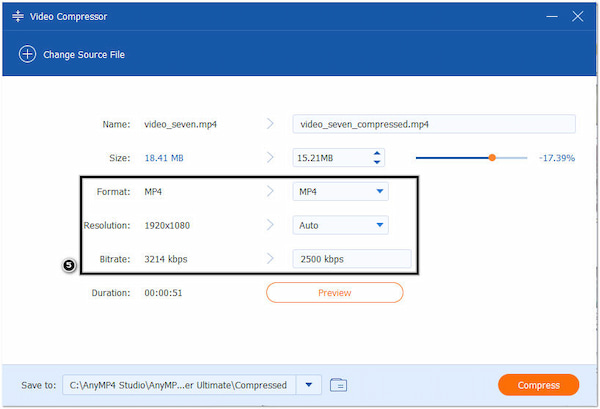600x409 pixels.
Task: Start compression with the Compress button
Action: click(x=538, y=385)
